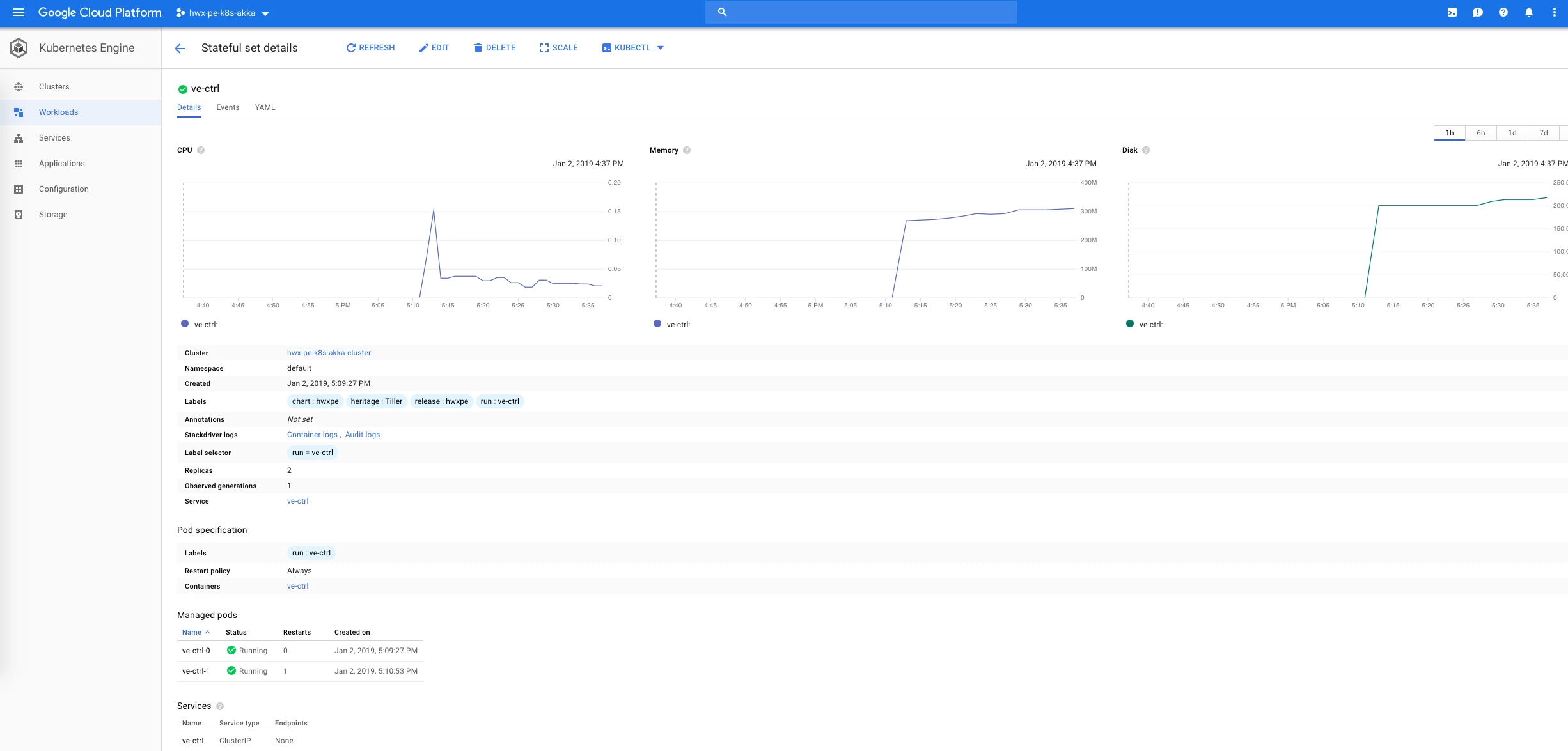Sort managed pods by Name column
Image resolution: width=1568 pixels, height=751 pixels.
(x=196, y=632)
